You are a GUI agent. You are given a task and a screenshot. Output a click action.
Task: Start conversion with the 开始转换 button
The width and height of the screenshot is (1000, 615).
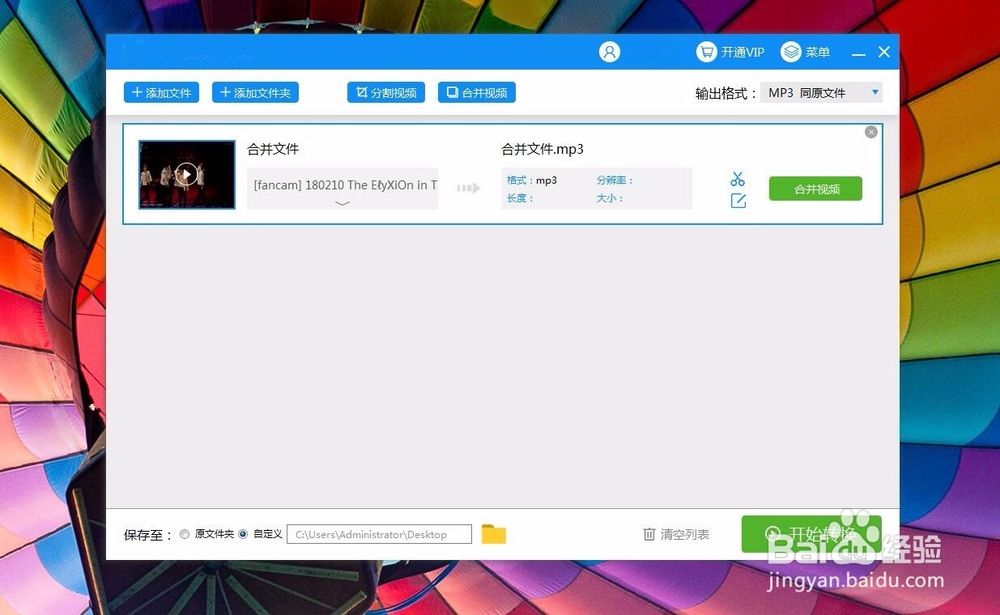point(812,535)
